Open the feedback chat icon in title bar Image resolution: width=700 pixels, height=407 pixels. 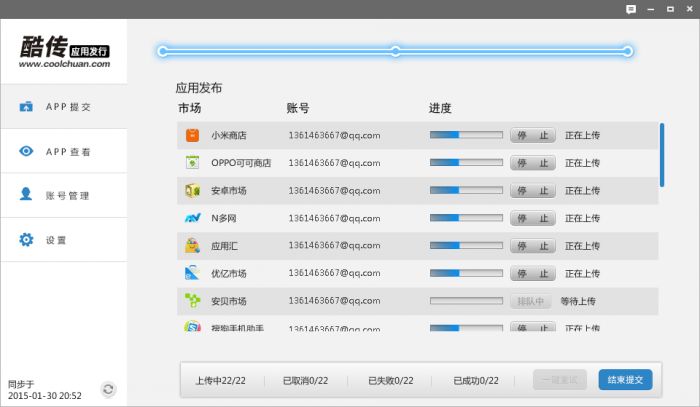(x=631, y=9)
